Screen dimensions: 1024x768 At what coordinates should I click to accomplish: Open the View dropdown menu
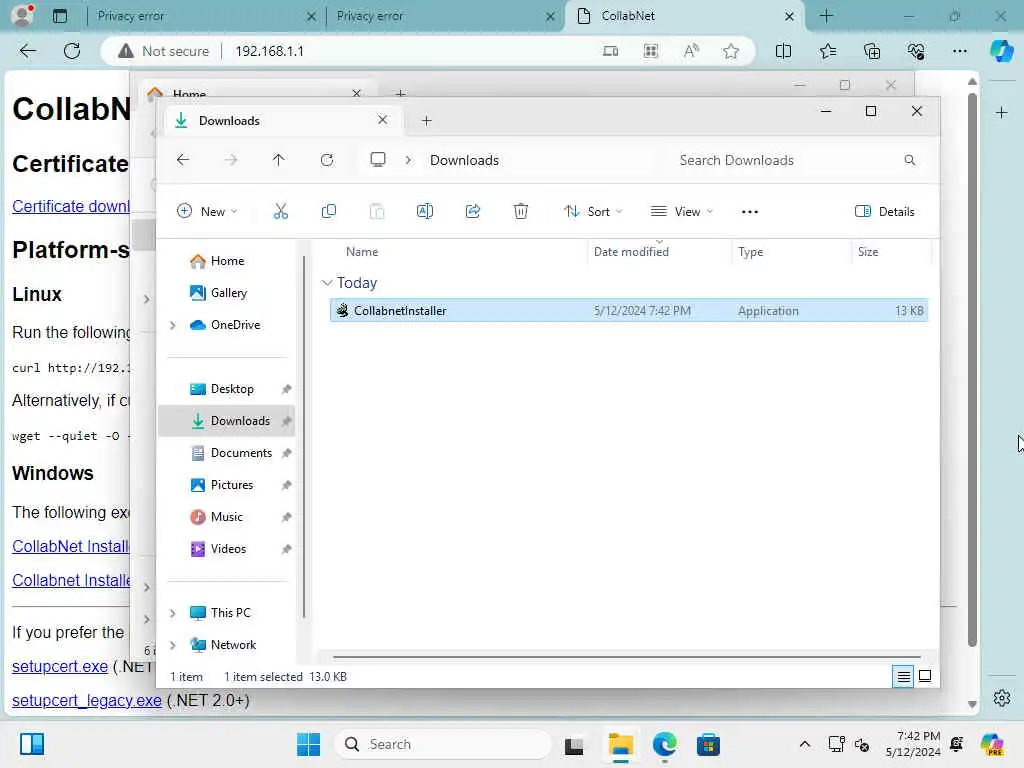coord(682,212)
